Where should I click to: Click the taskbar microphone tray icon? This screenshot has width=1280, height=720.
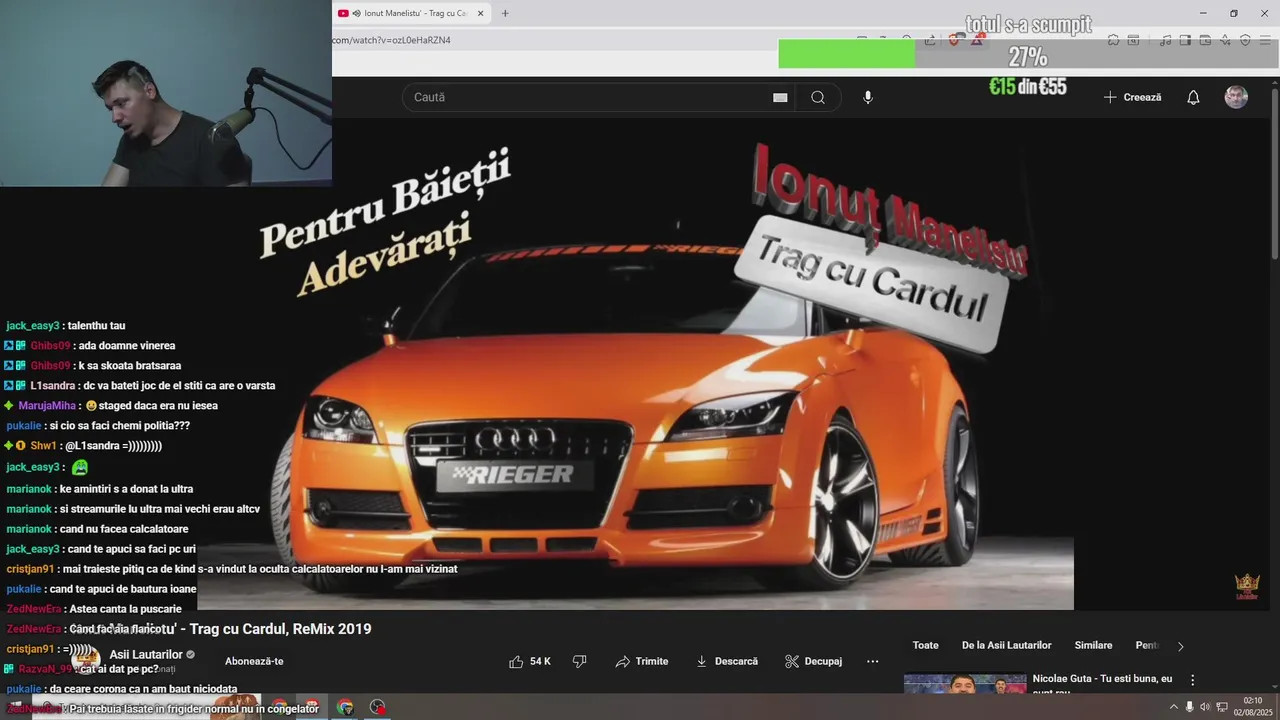[x=1189, y=707]
